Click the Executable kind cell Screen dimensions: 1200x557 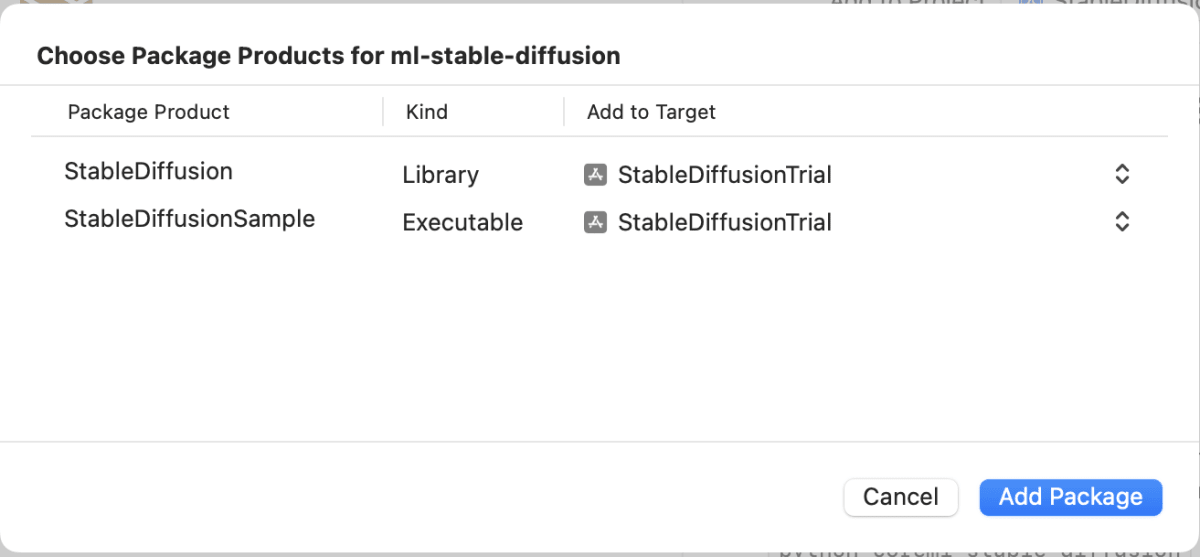point(462,222)
